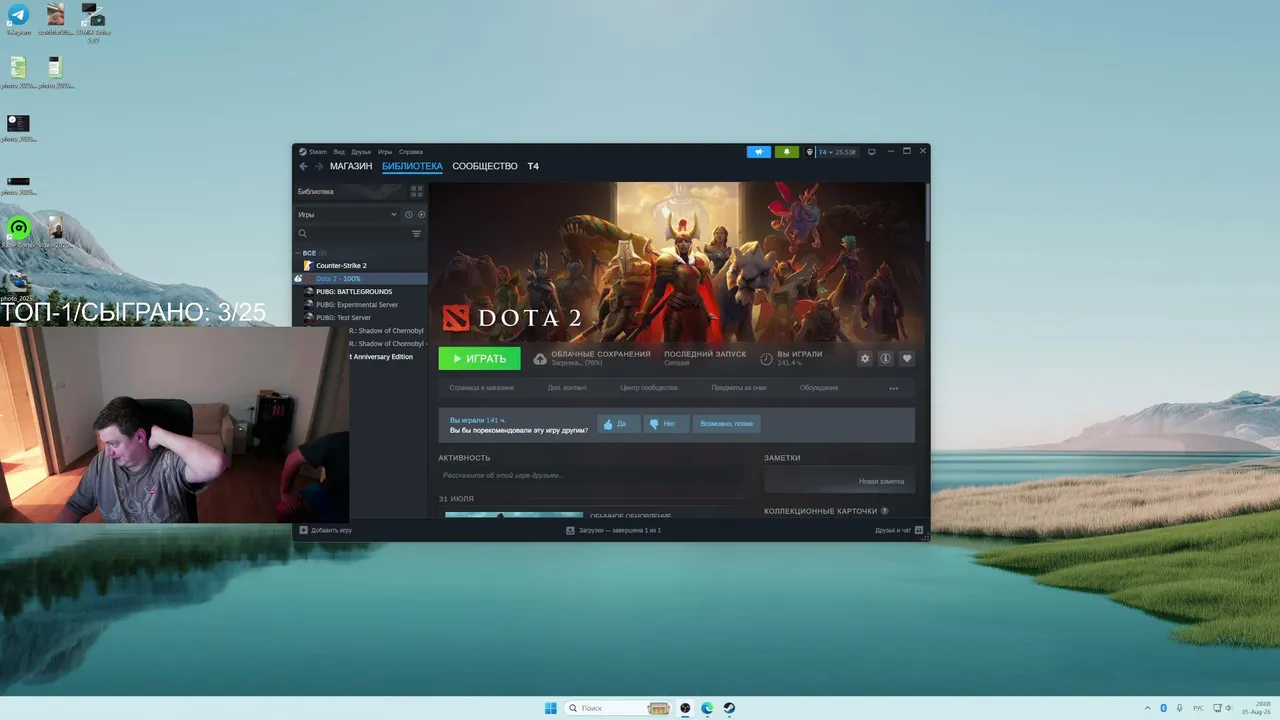The height and width of the screenshot is (720, 1280).
Task: Open the Downloads status at bottom
Action: [613, 530]
